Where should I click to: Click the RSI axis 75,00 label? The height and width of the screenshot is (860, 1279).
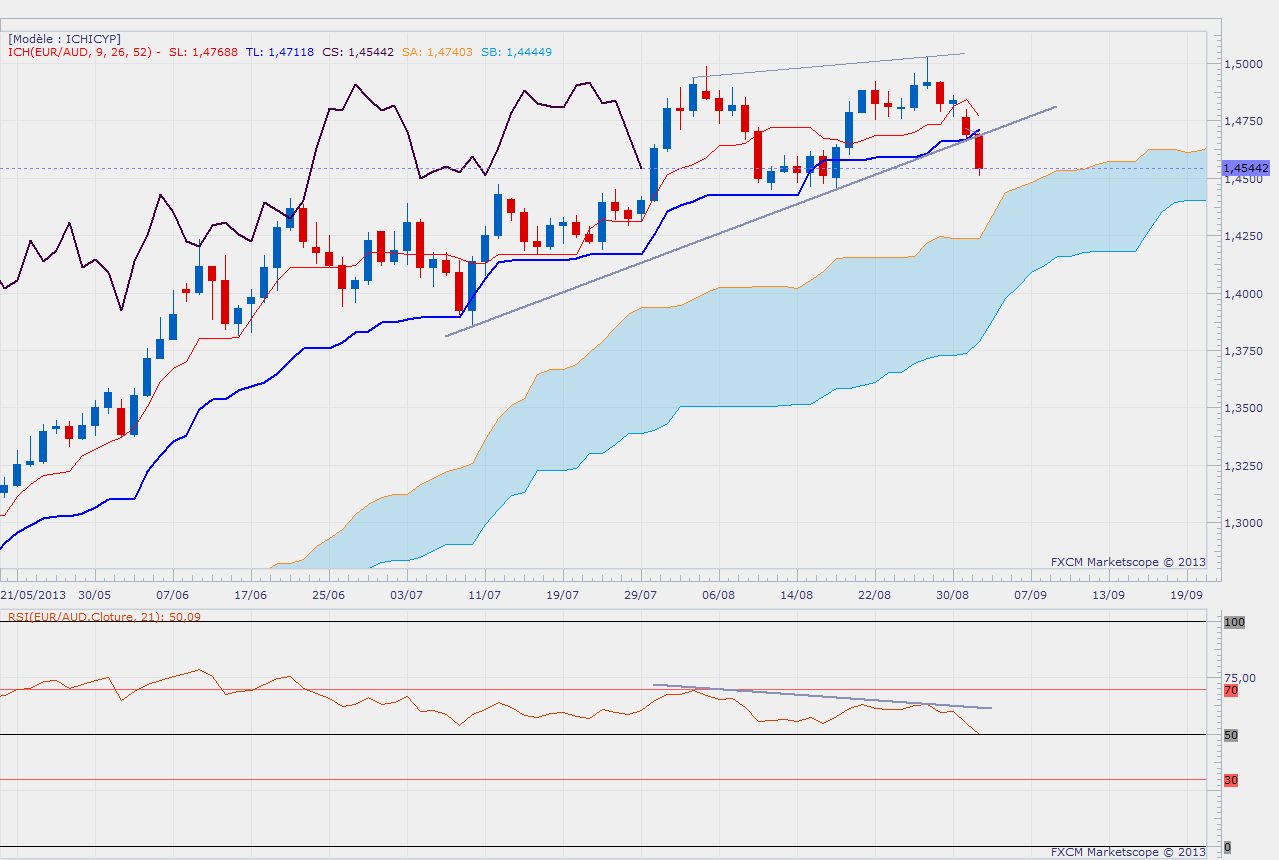1240,678
